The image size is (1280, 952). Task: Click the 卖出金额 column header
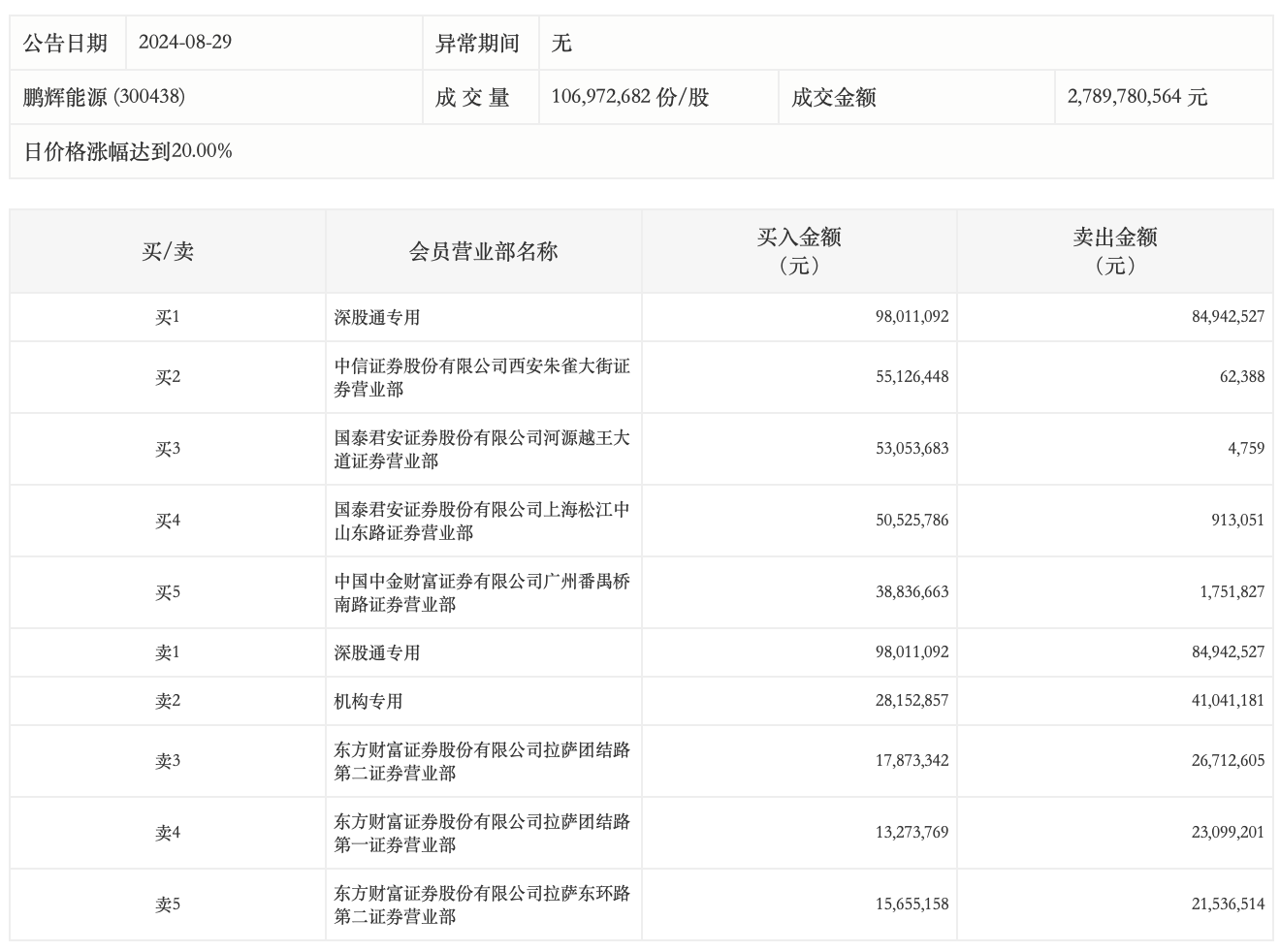pos(1114,251)
